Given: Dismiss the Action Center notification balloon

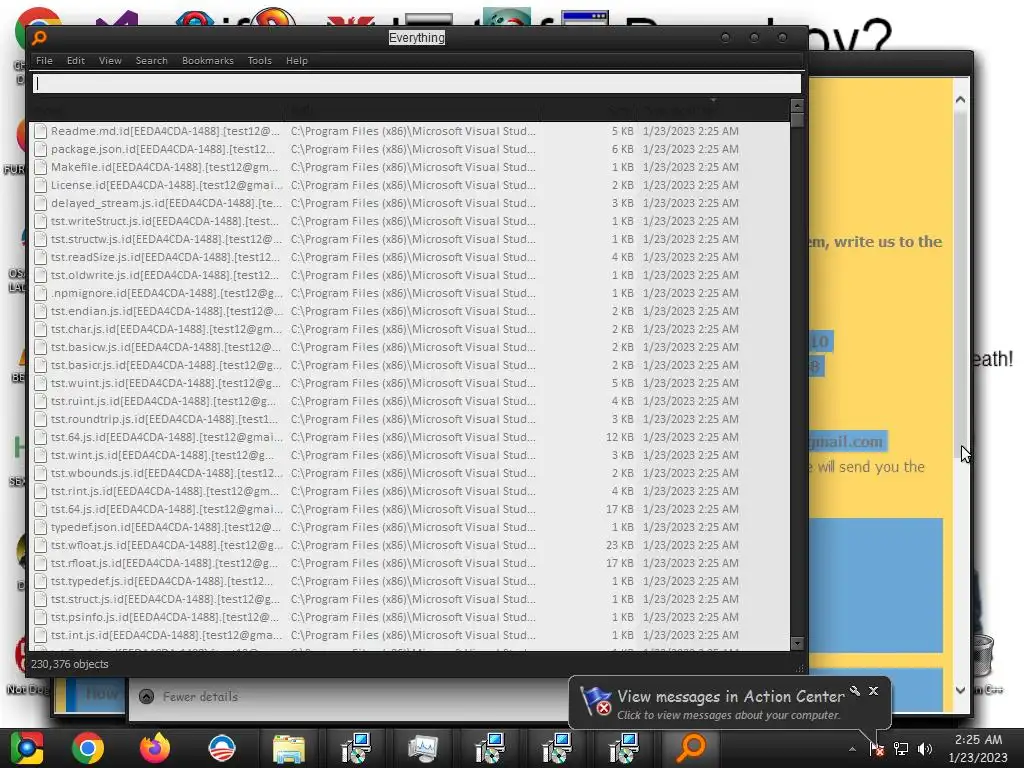Looking at the screenshot, I should tap(874, 691).
